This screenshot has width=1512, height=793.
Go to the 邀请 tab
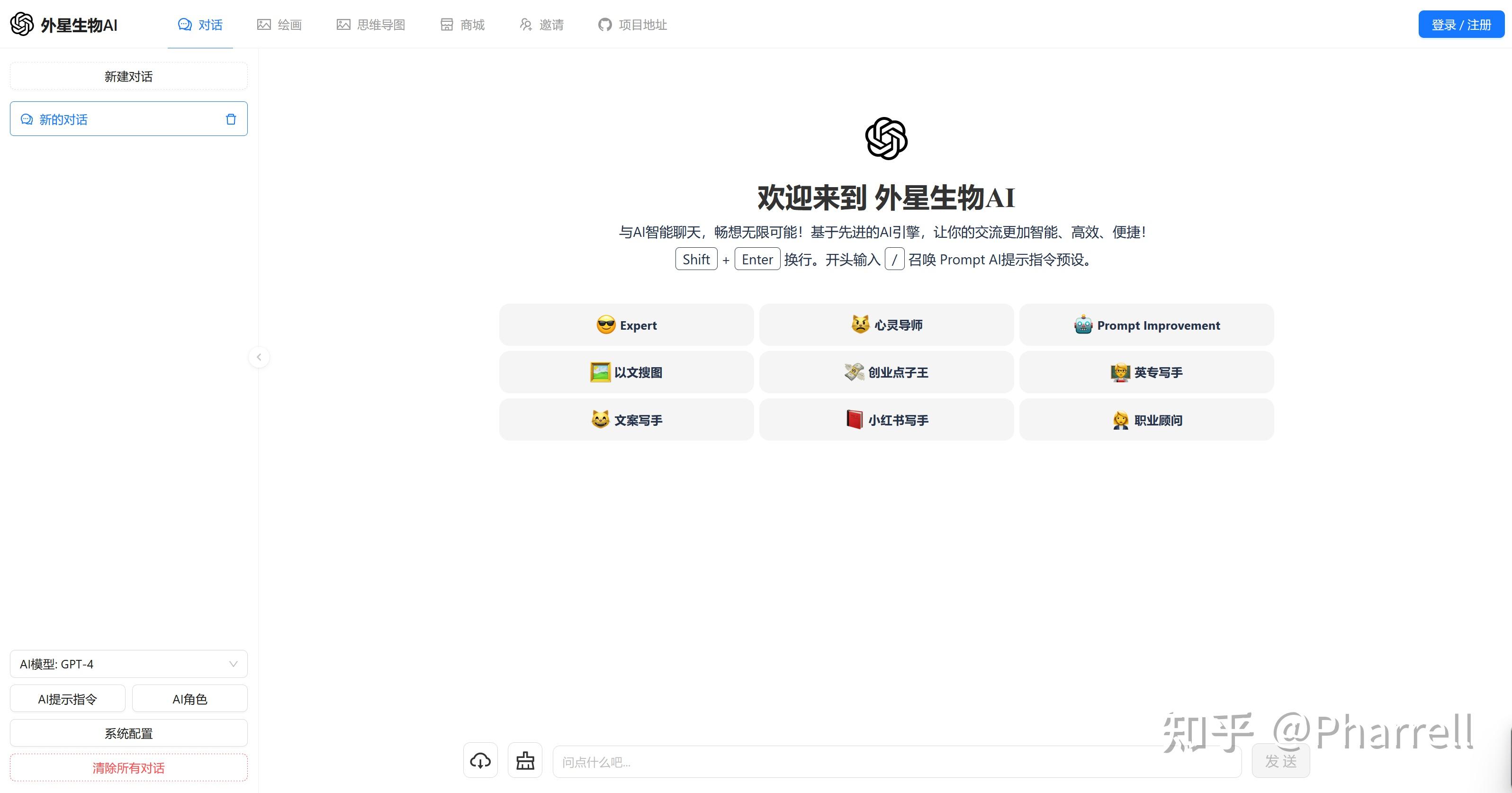click(541, 25)
